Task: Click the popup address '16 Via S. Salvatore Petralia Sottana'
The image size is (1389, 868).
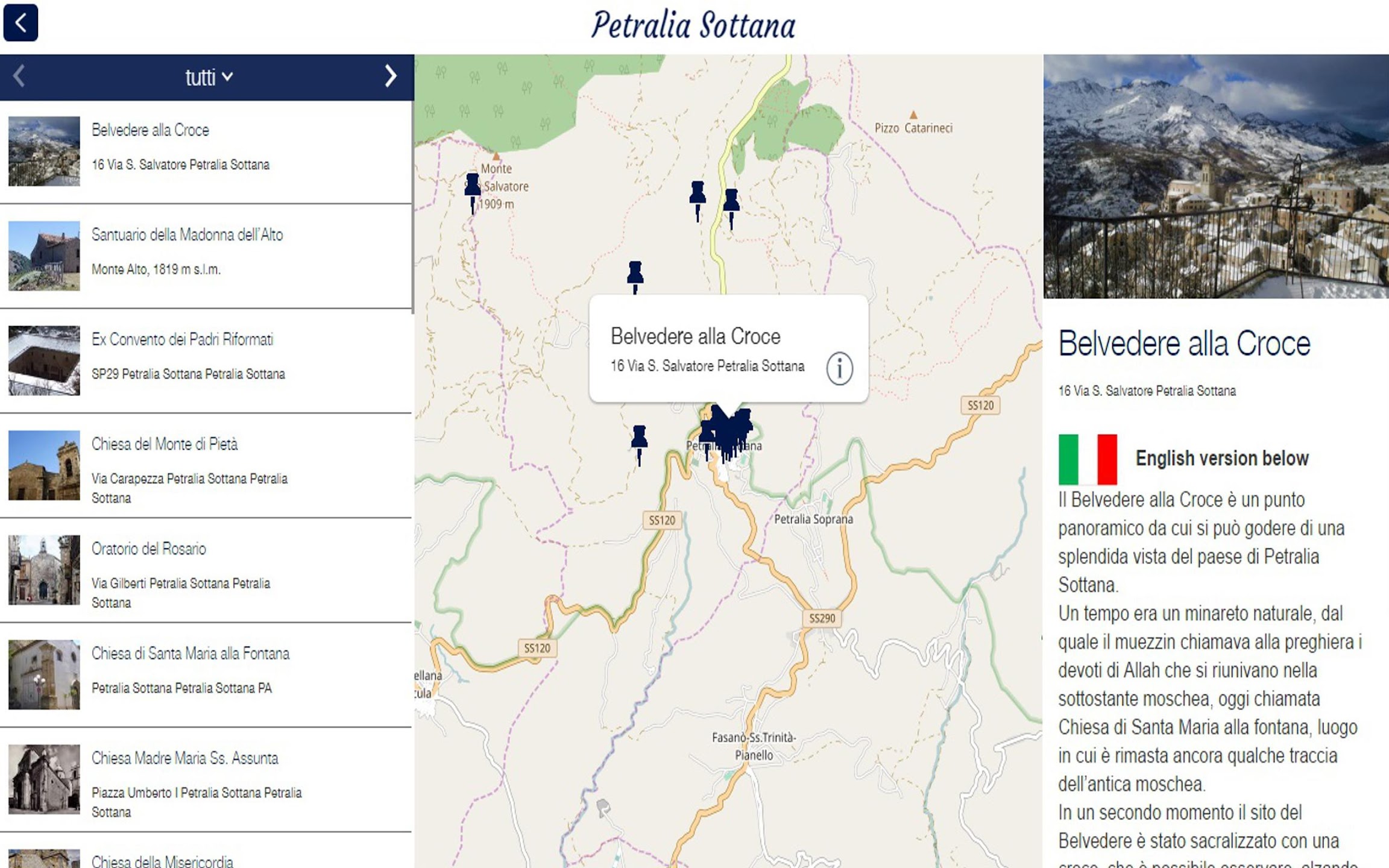Action: (707, 366)
